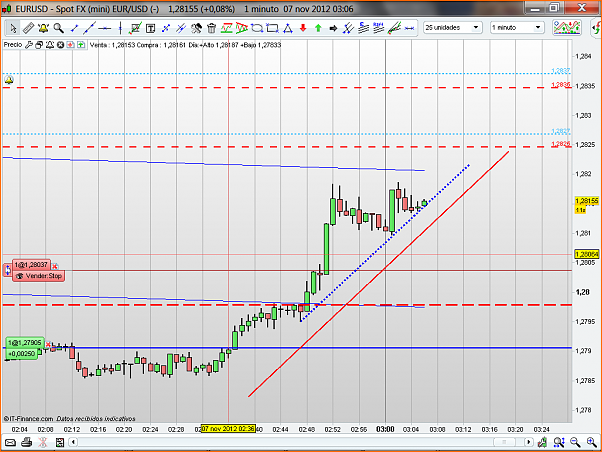Viewport: 602px width, 452px height.
Task: Click the Precio duplicate windows icon
Action: [x=39, y=45]
